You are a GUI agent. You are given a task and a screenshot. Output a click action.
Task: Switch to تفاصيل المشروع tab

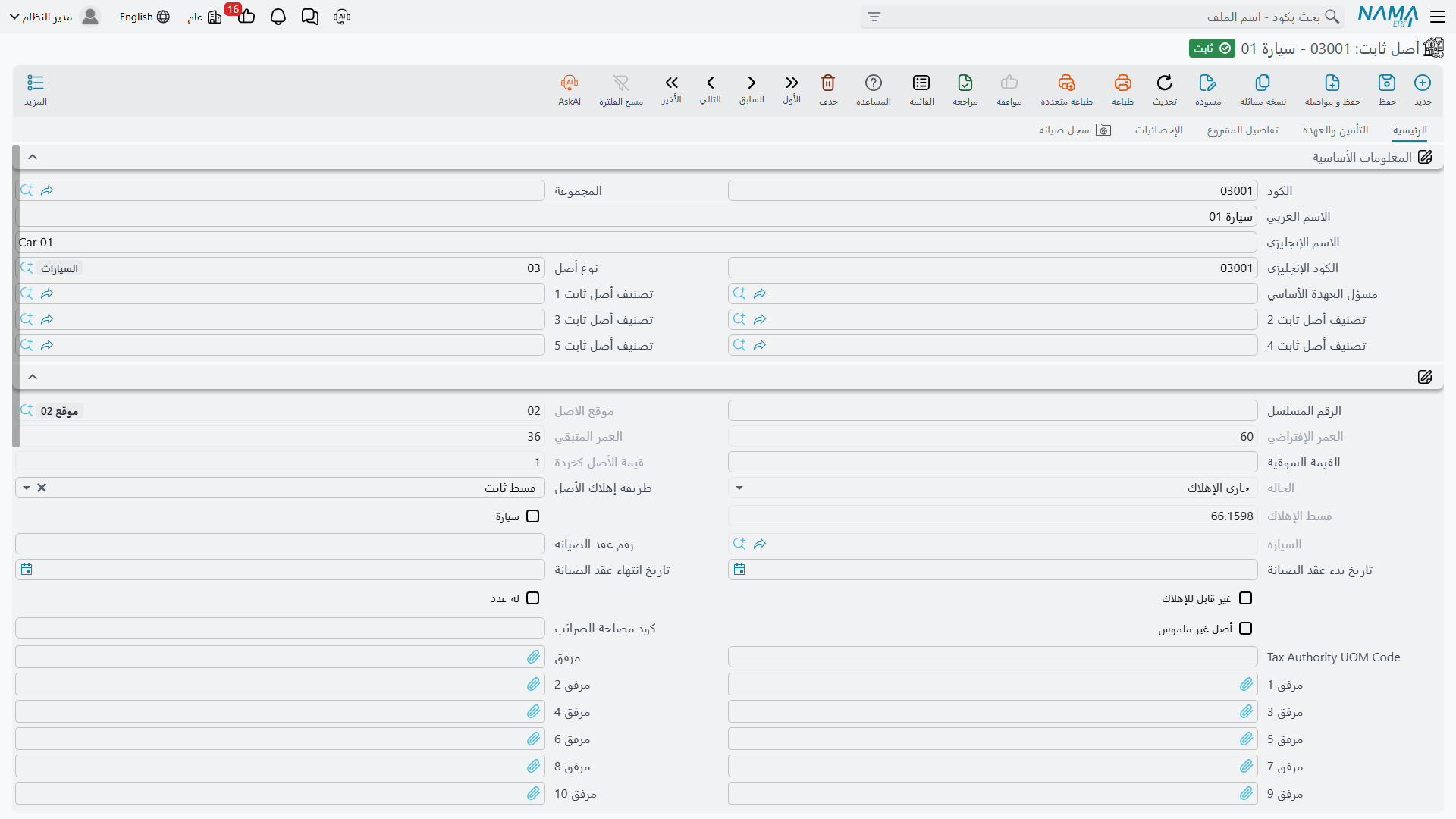(x=1243, y=130)
